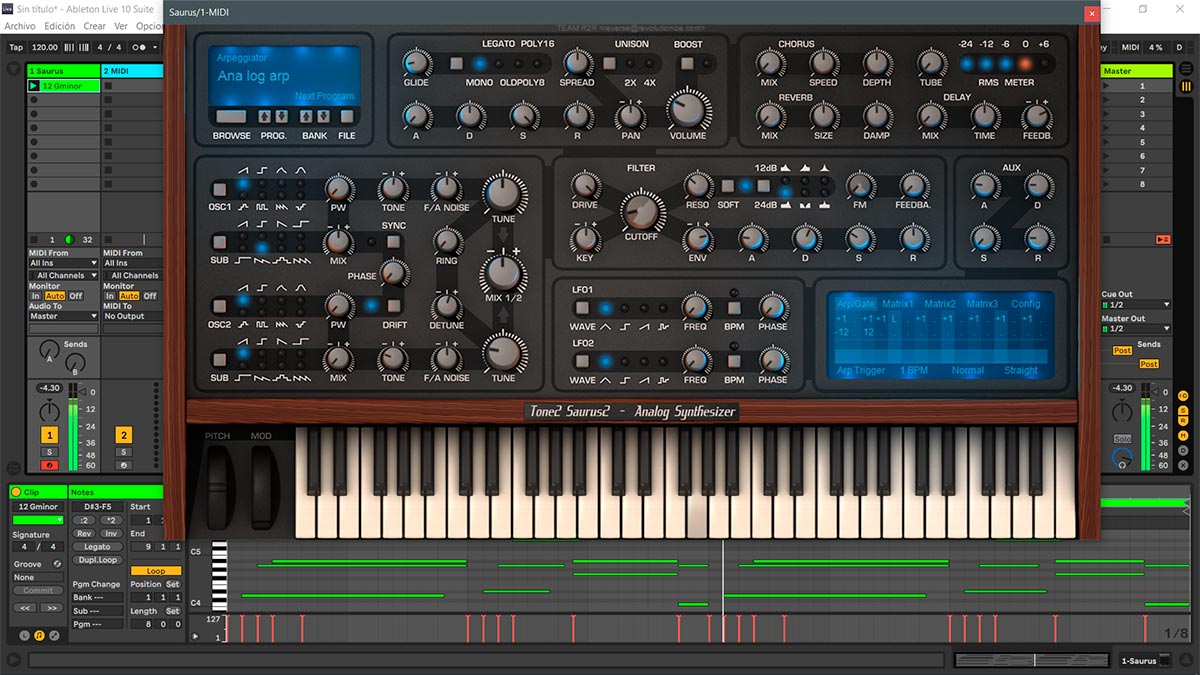The width and height of the screenshot is (1200, 675).
Task: Click the clock icon in clip view
Action: click(24, 635)
